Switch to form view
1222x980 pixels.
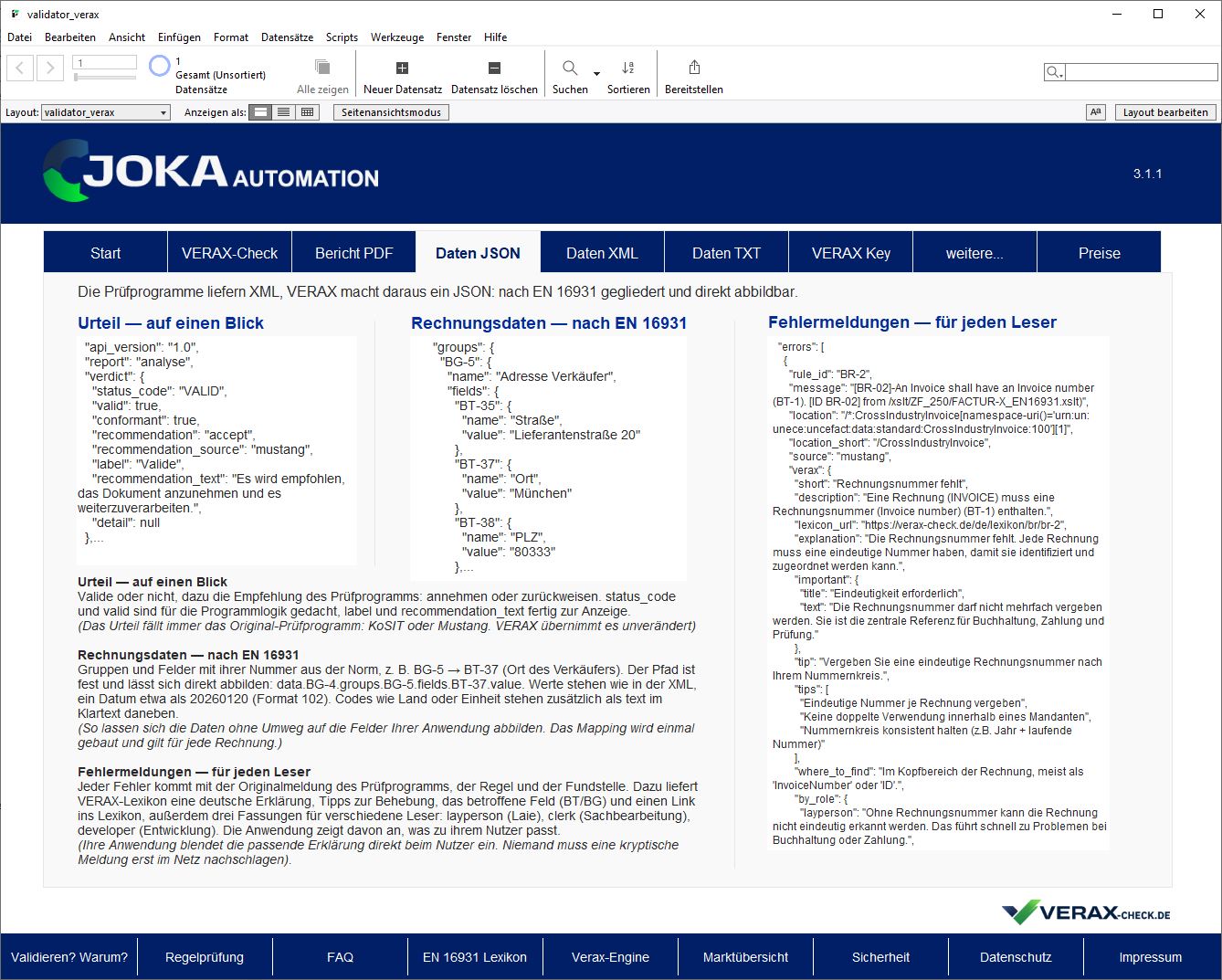(x=261, y=112)
